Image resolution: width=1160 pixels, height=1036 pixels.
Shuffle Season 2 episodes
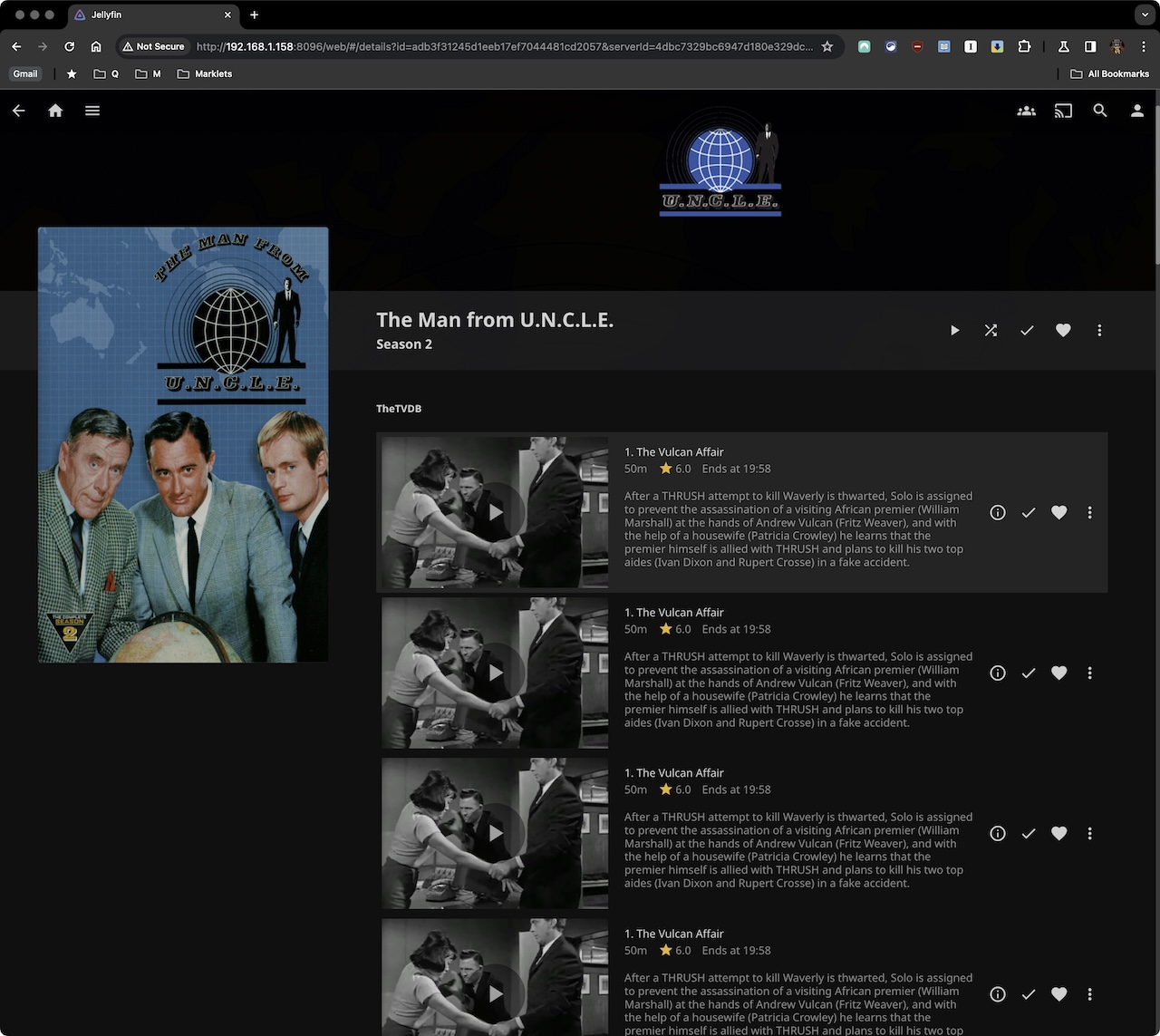click(x=991, y=331)
